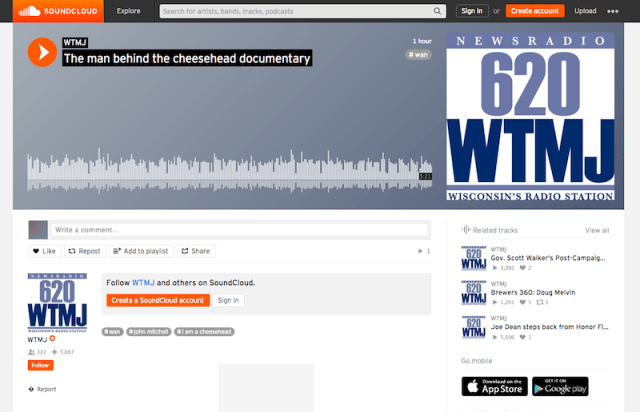Click the Create account button
Viewport: 640px width, 412px height.
tap(535, 11)
